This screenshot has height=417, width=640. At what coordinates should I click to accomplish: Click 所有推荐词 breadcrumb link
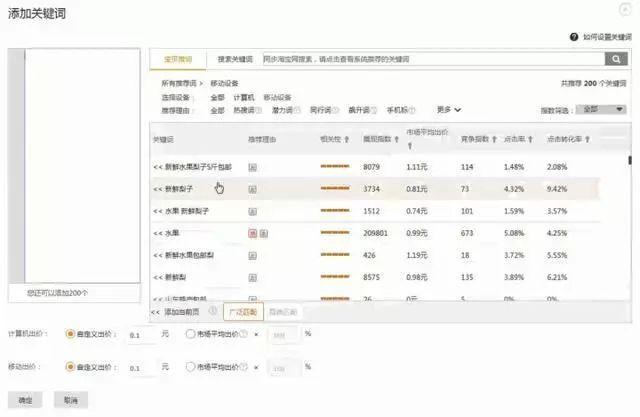point(179,83)
